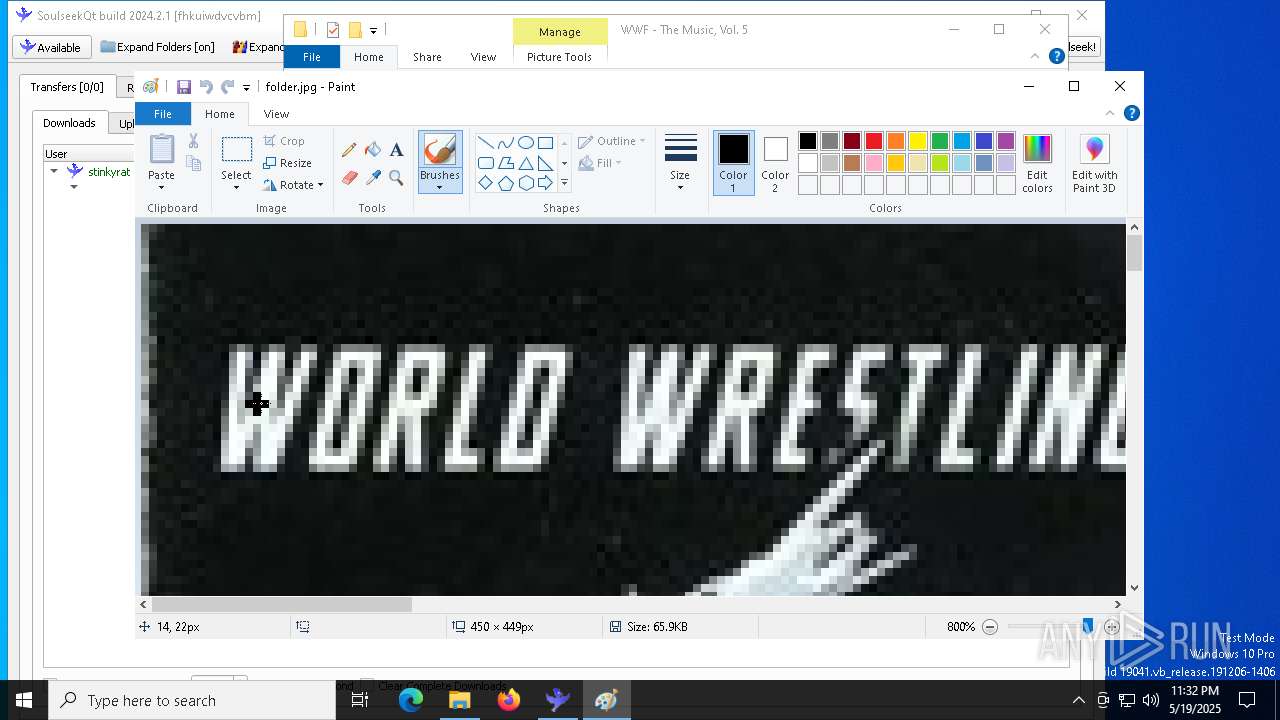Open Picture Tools tab in File Explorer
The height and width of the screenshot is (720, 1280).
559,57
